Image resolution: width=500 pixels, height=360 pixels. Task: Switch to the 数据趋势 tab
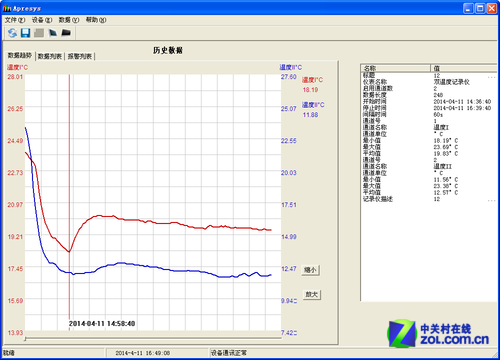click(x=20, y=55)
